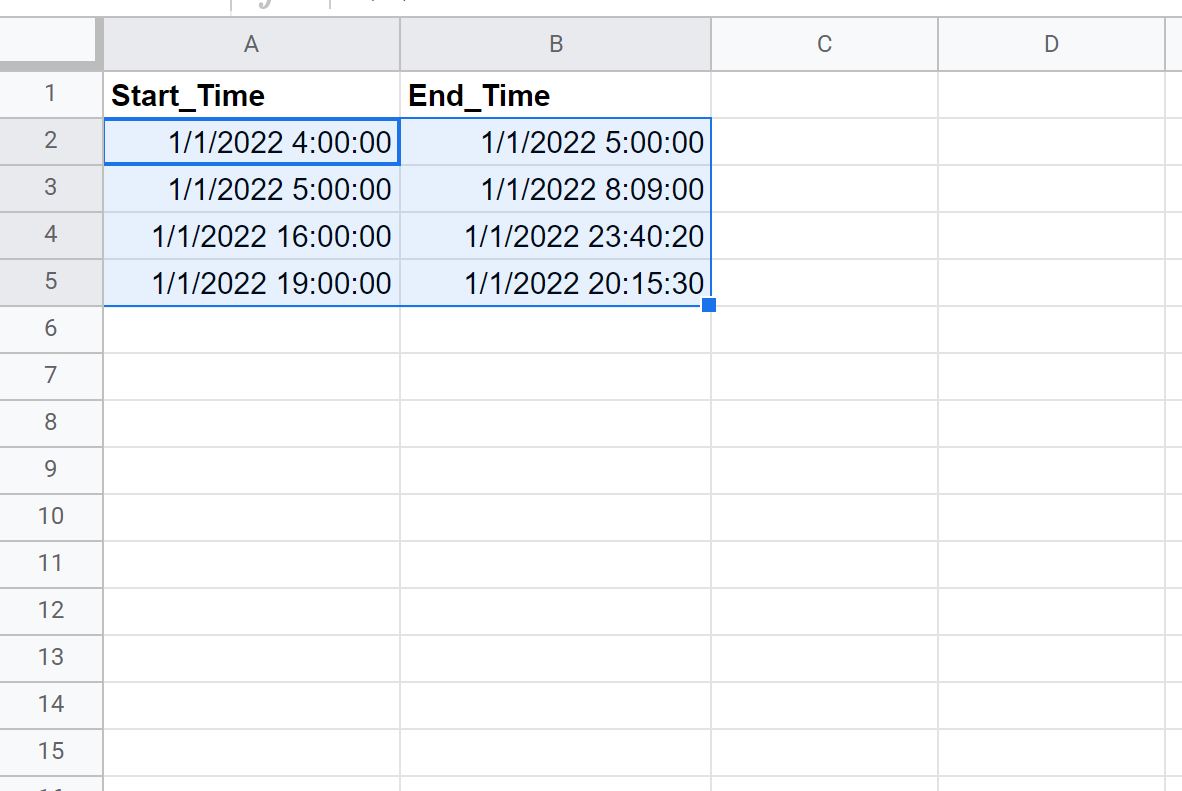Select row 6 header
This screenshot has height=791, width=1182.
tap(51, 329)
